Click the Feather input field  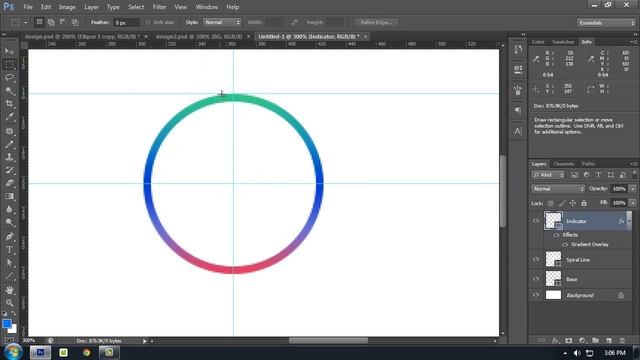click(x=126, y=22)
